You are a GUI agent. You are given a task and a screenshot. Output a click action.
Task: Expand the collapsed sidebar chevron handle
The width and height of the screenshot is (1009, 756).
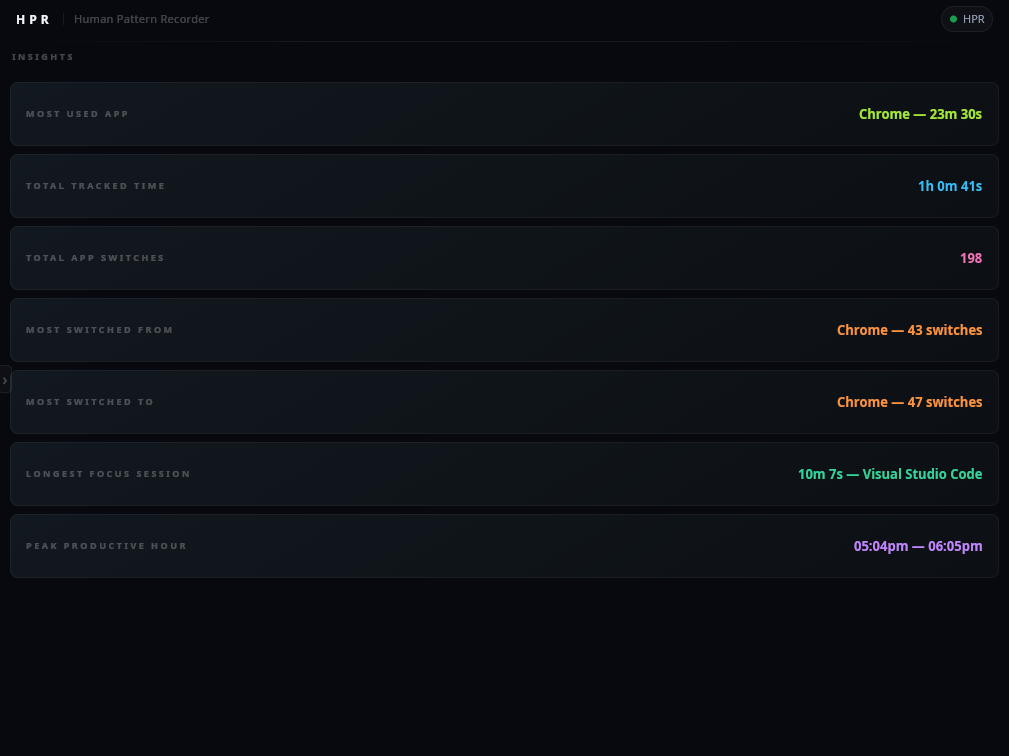5,380
